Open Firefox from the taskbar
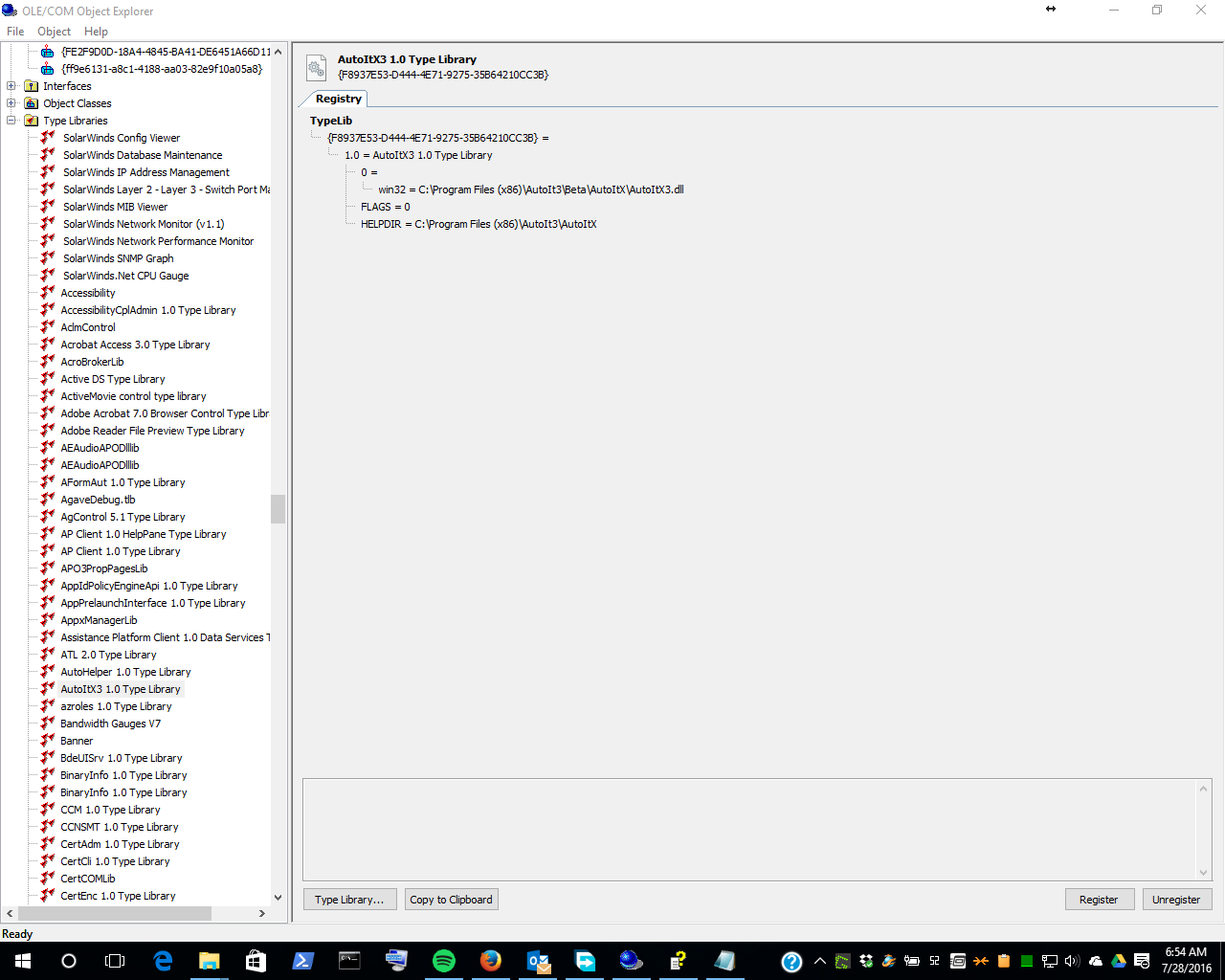This screenshot has width=1225, height=980. pos(491,961)
